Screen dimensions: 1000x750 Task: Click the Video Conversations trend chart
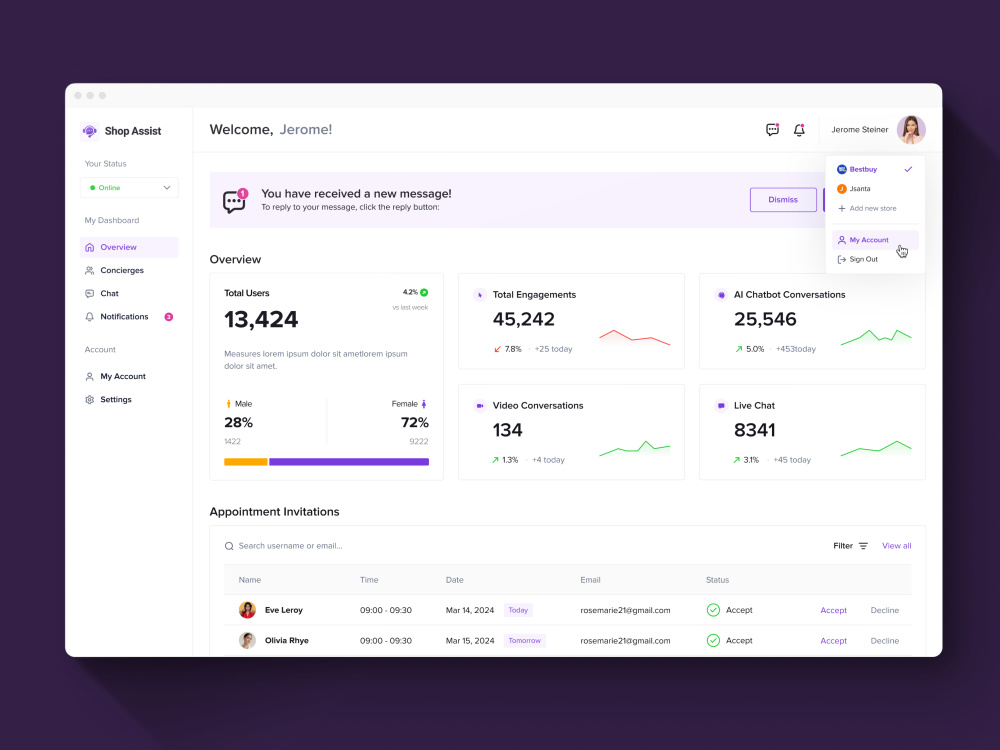(635, 448)
